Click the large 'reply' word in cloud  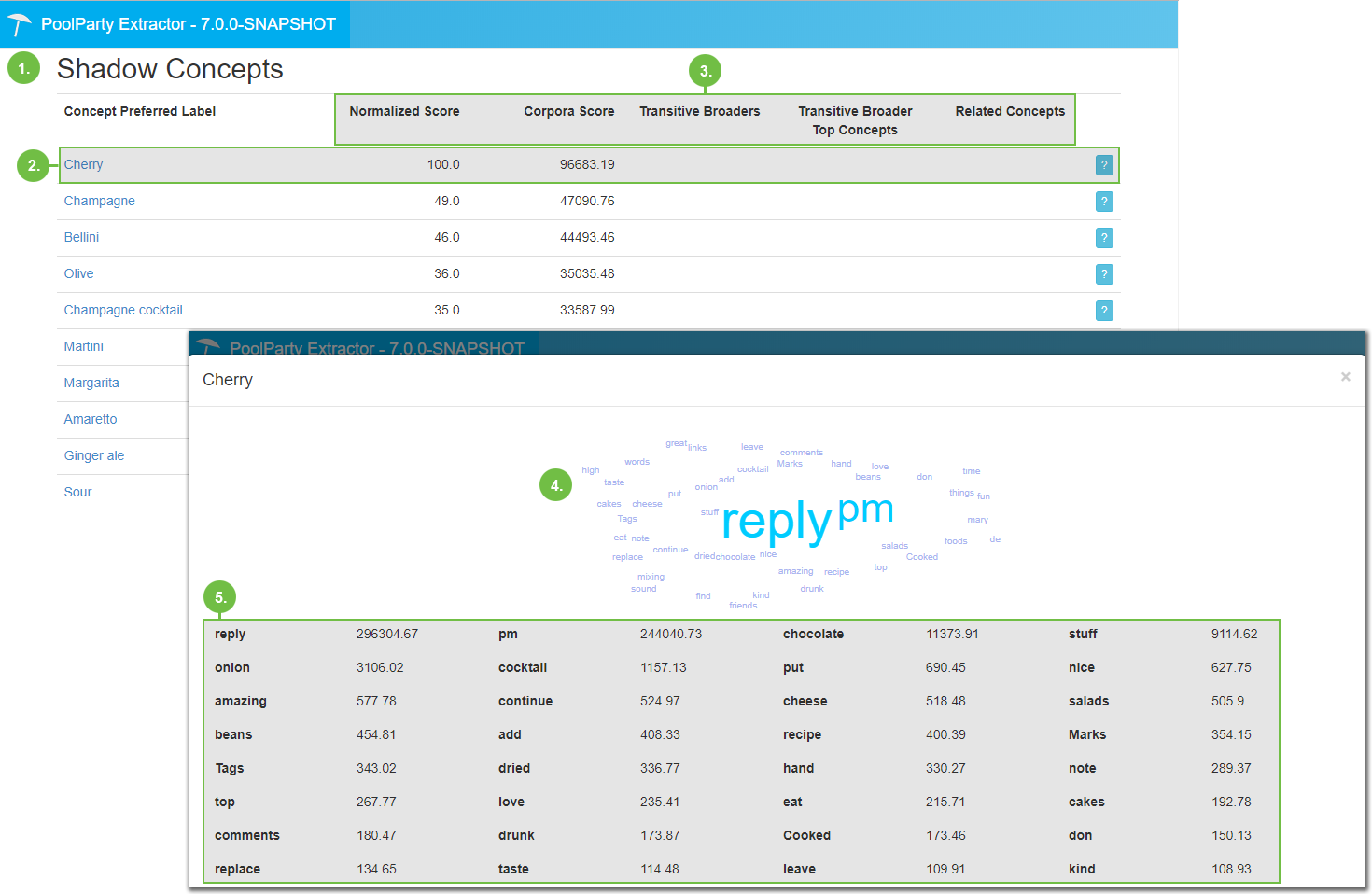[x=776, y=523]
